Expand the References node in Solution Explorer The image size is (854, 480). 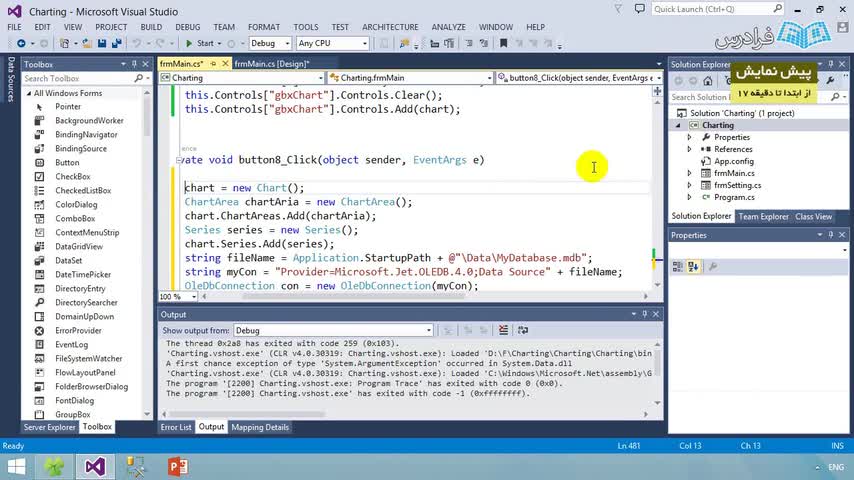tap(690, 149)
